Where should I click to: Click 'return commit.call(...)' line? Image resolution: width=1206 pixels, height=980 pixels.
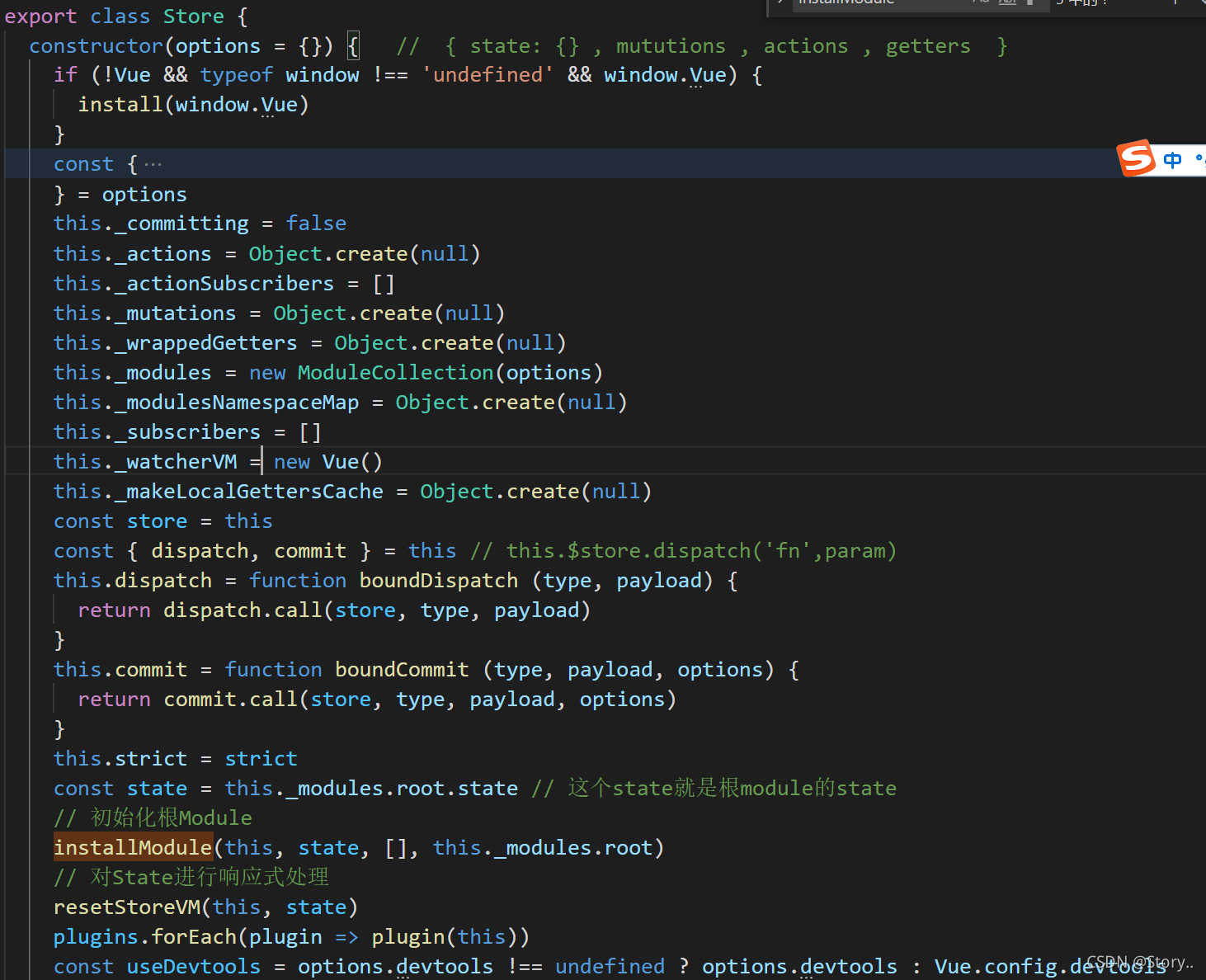coord(377,699)
